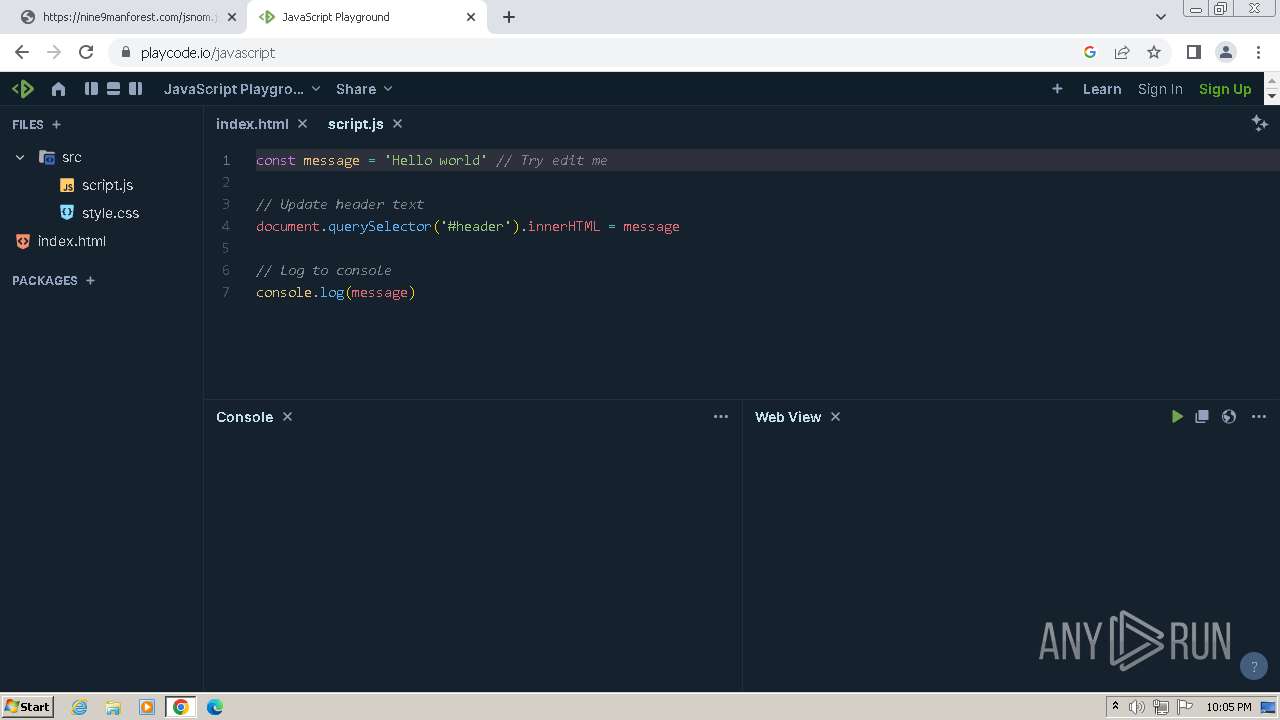Close the nine9manforest browser tab

[231, 17]
